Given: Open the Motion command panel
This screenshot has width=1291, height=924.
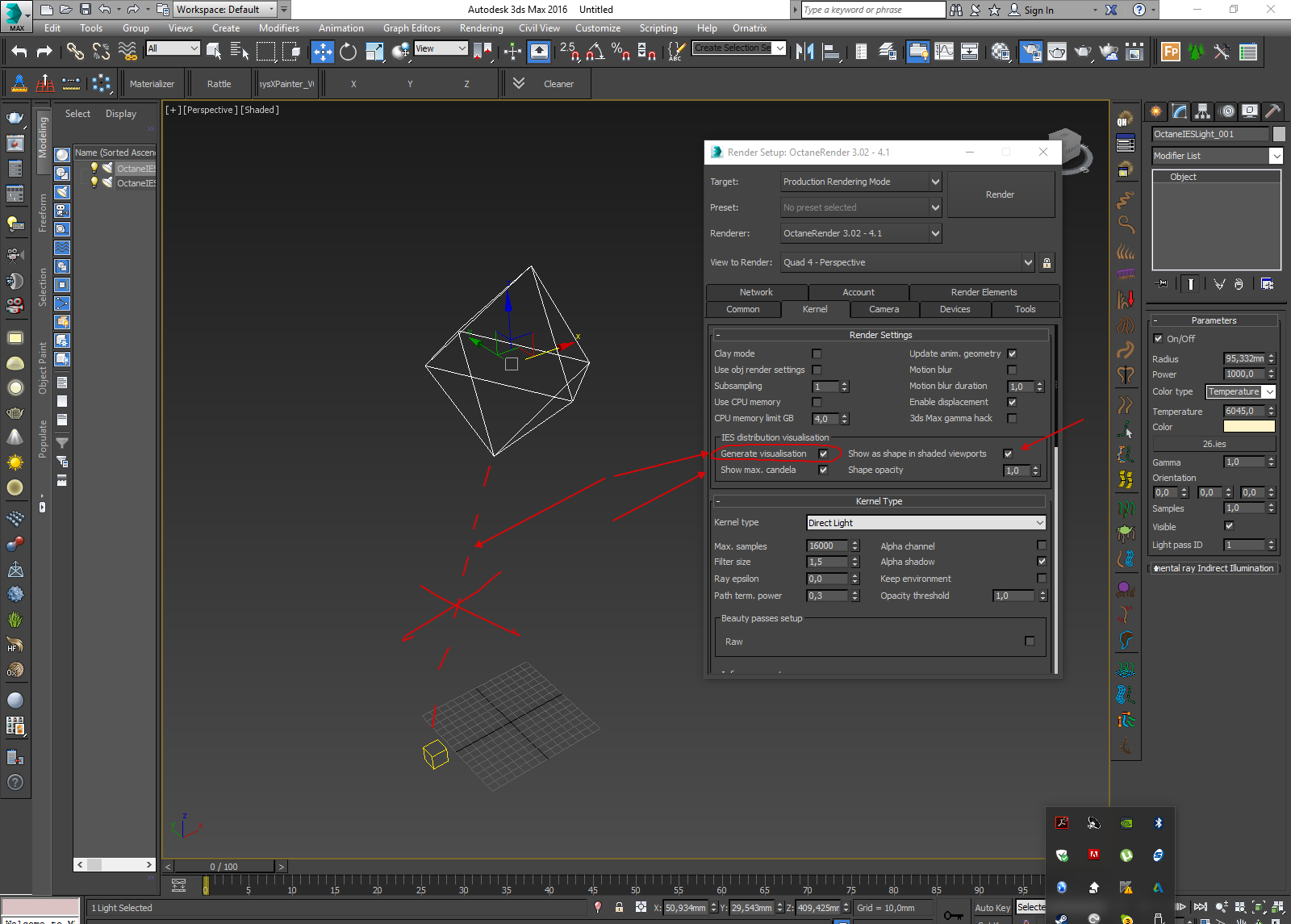Looking at the screenshot, I should click(1226, 111).
